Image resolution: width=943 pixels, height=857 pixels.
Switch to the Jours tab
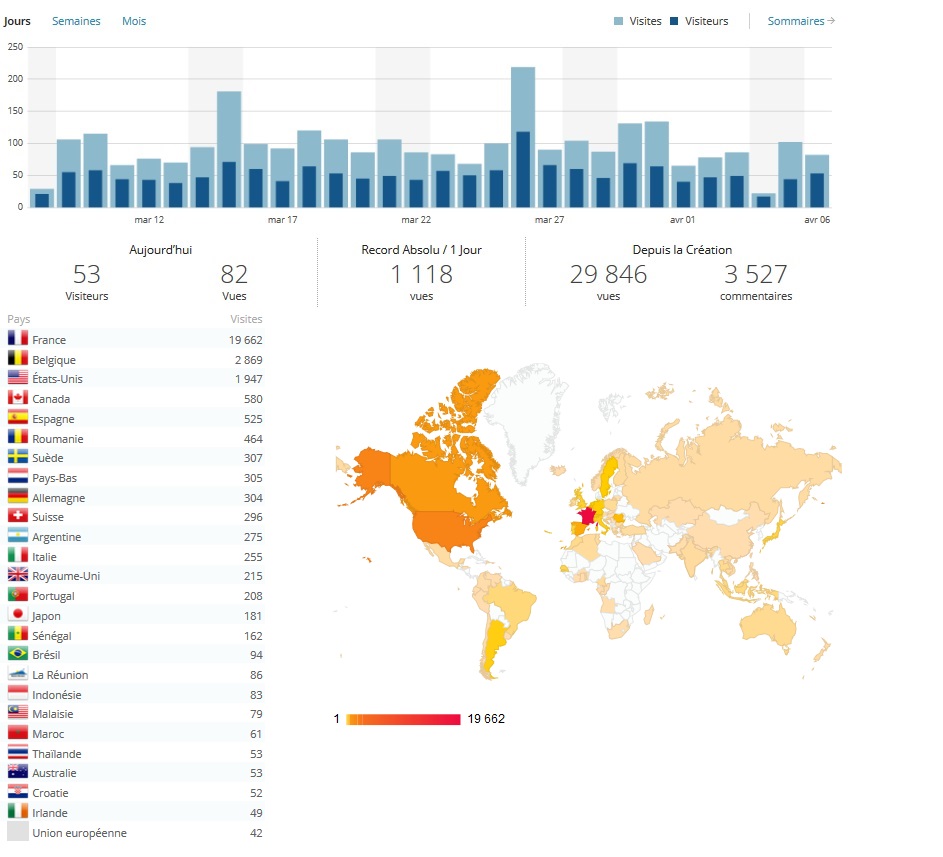(17, 21)
